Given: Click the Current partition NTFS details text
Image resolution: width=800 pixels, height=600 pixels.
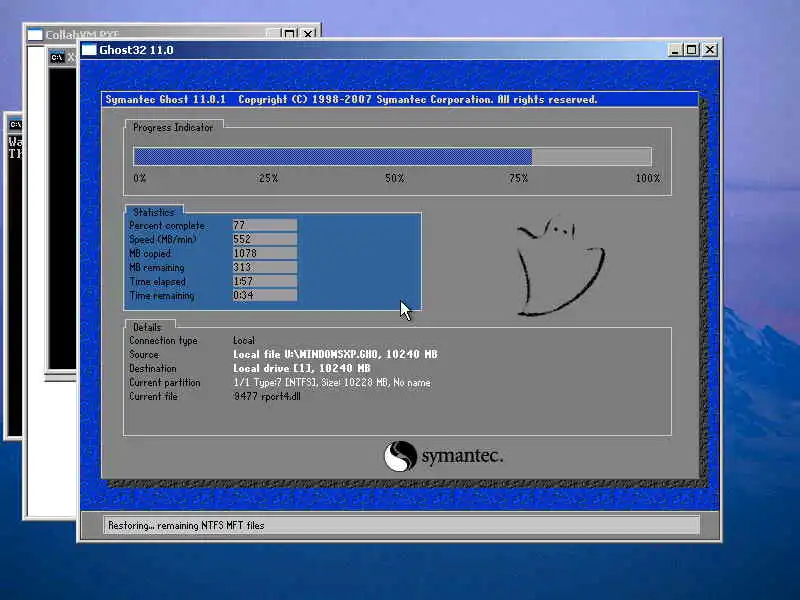Looking at the screenshot, I should click(332, 382).
